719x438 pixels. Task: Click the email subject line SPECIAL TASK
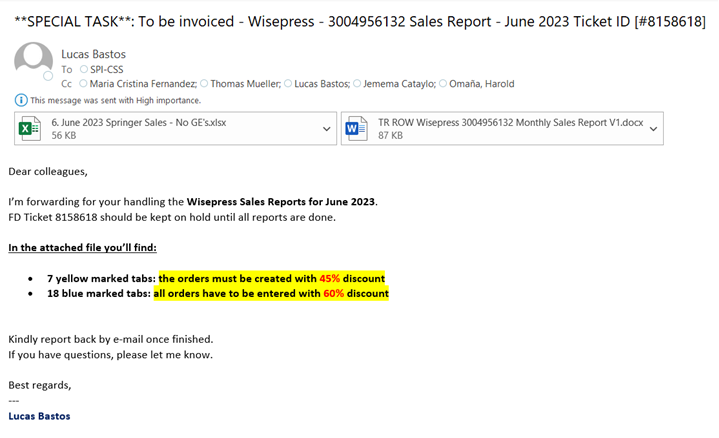(360, 22)
